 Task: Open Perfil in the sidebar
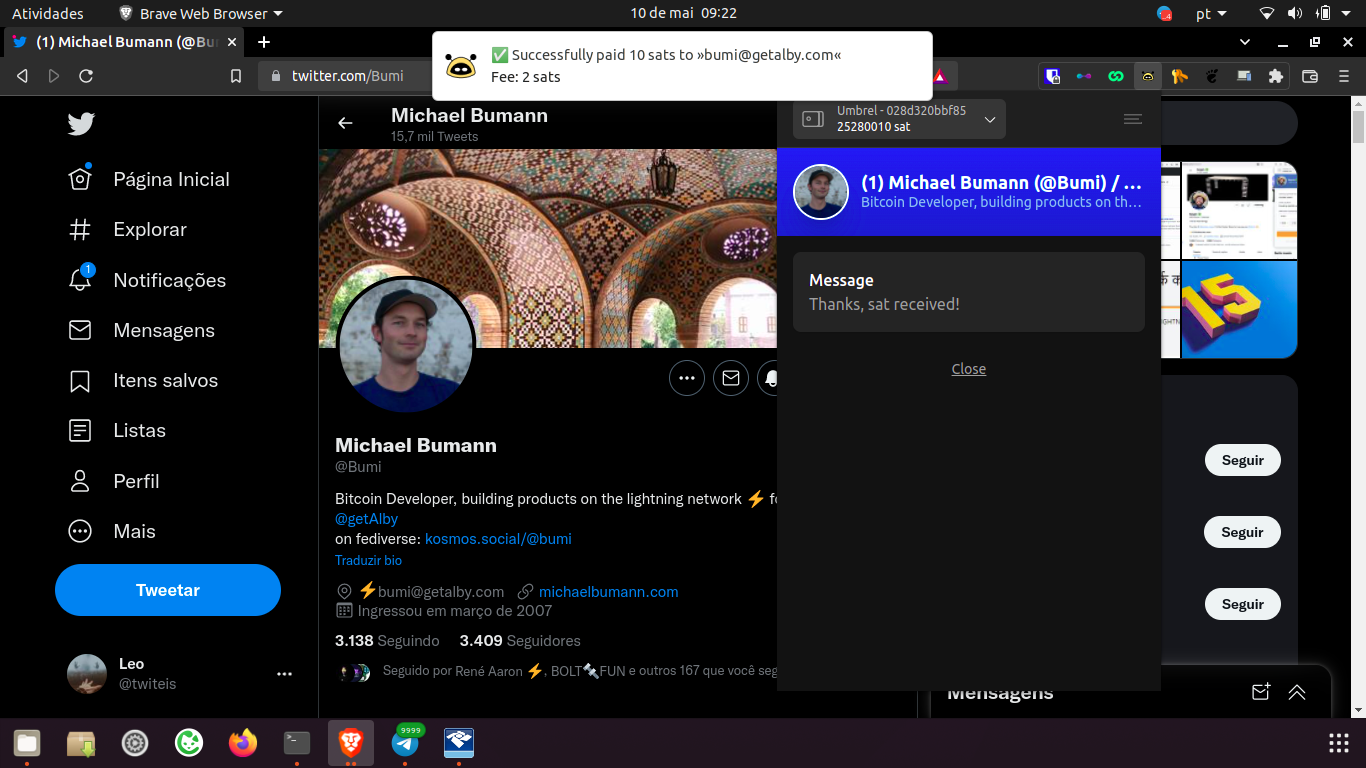114,481
